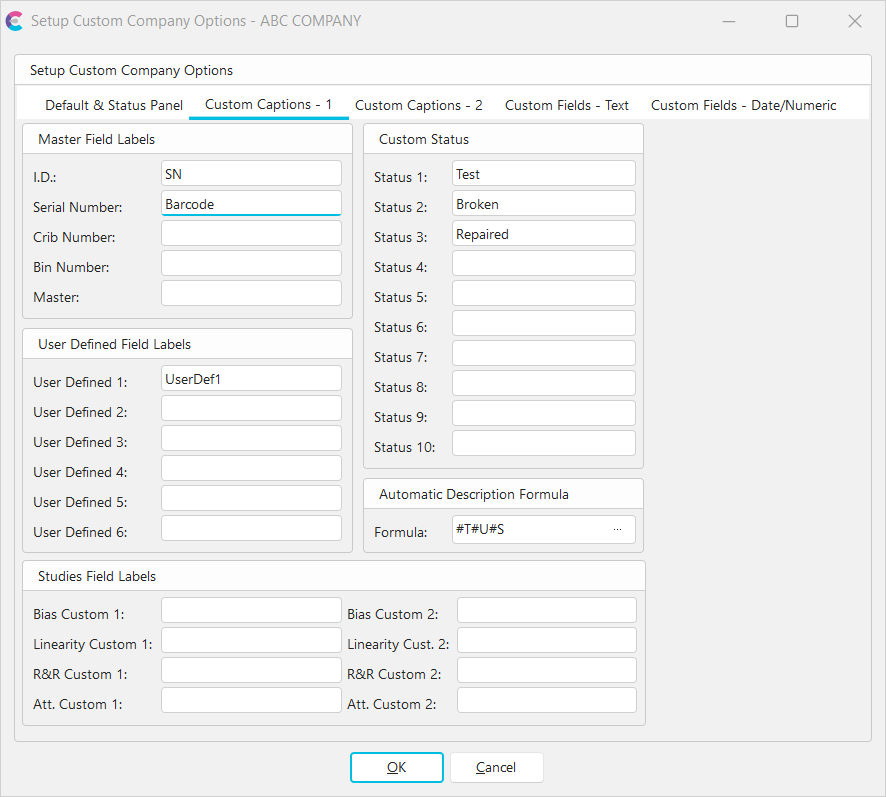Click the Cancel button

[x=496, y=767]
